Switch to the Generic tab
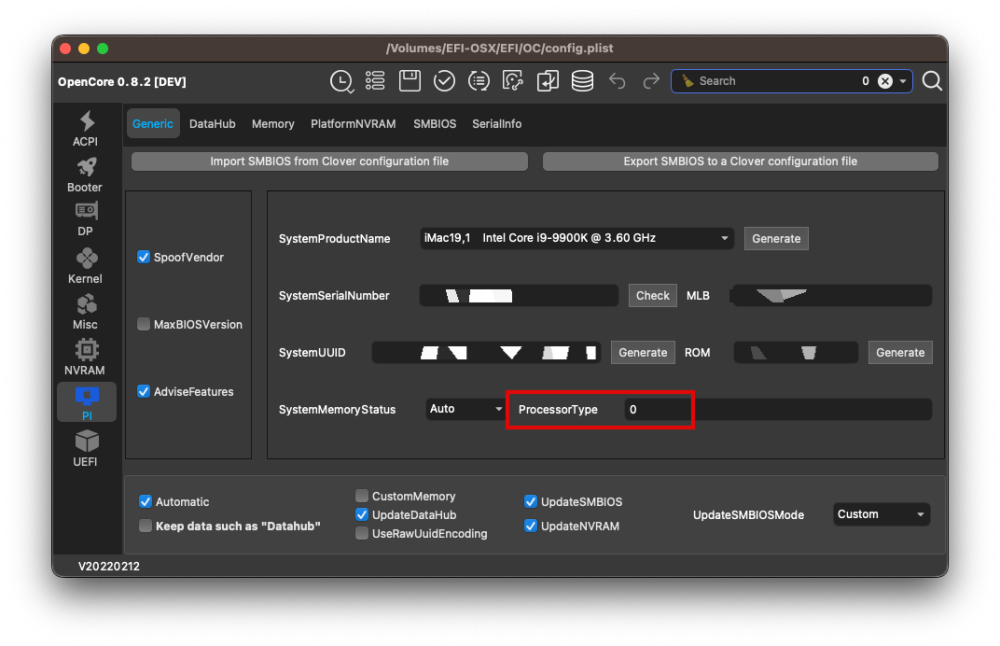Image resolution: width=1000 pixels, height=646 pixels. pyautogui.click(x=153, y=124)
